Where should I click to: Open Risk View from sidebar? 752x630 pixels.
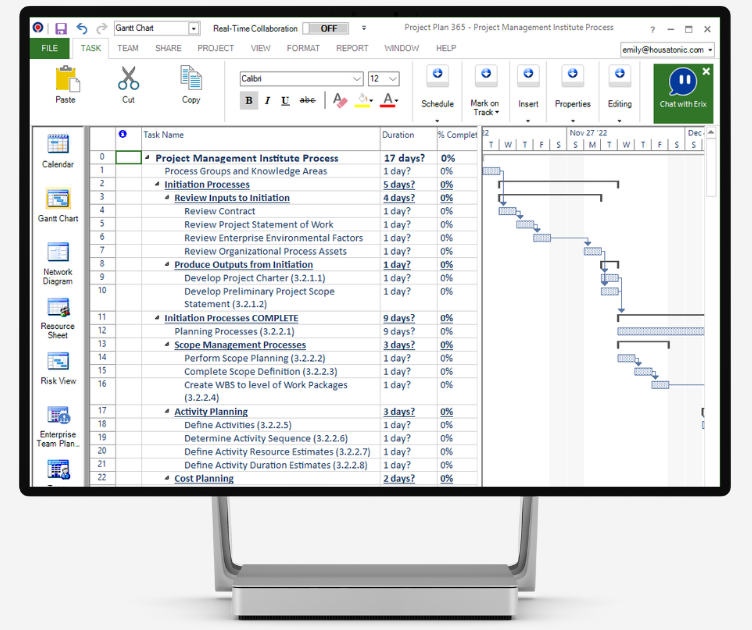click(58, 368)
